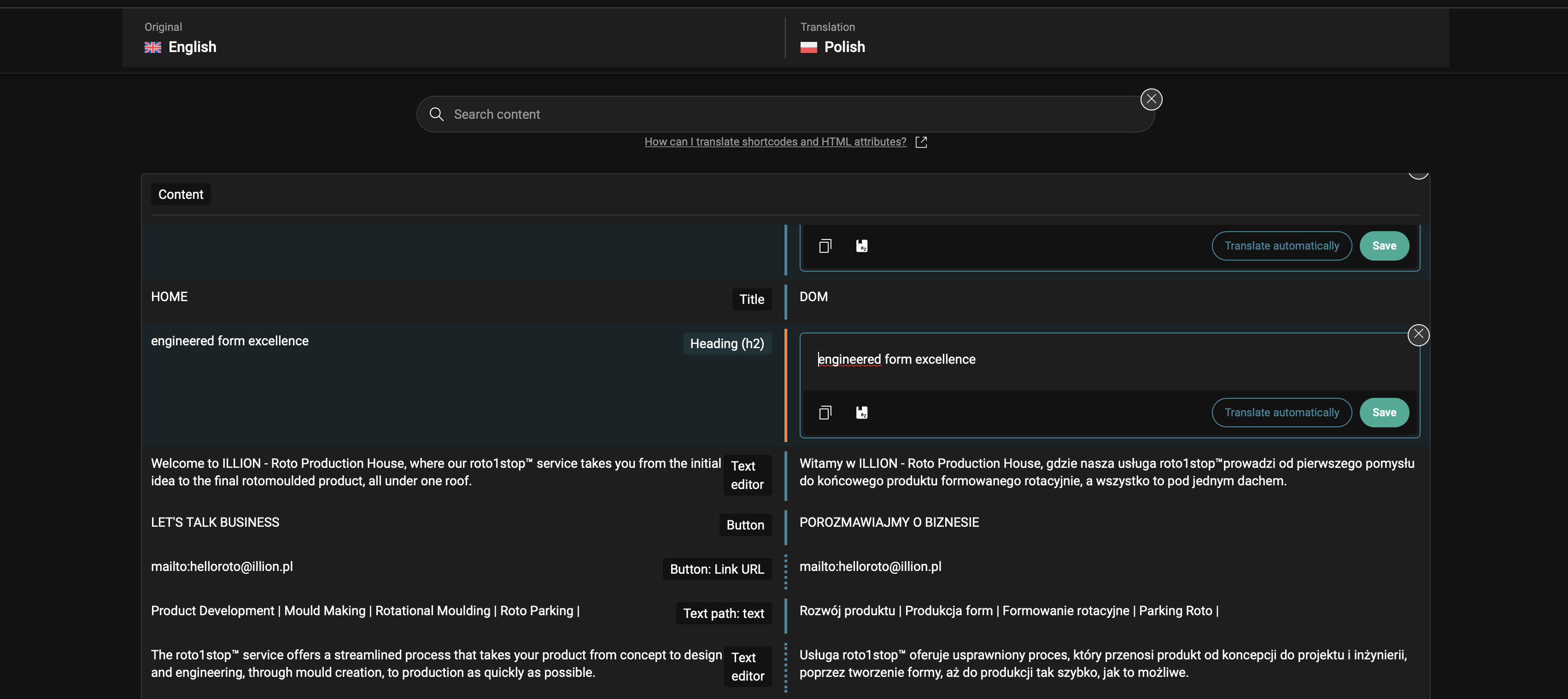
Task: Select original 'Product Development | Mould Making' text
Action: [x=365, y=611]
